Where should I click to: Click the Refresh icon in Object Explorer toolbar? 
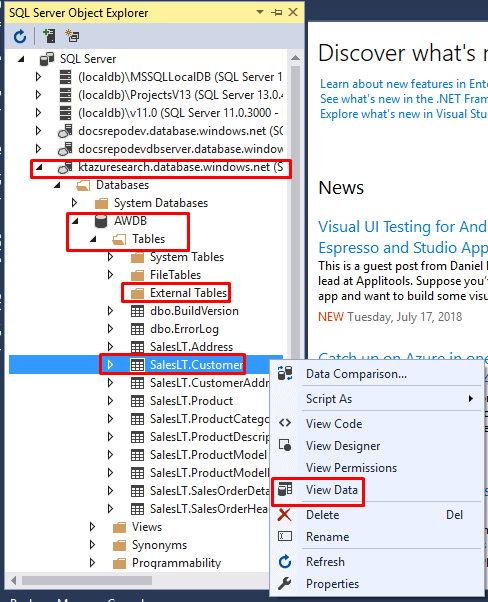click(20, 36)
